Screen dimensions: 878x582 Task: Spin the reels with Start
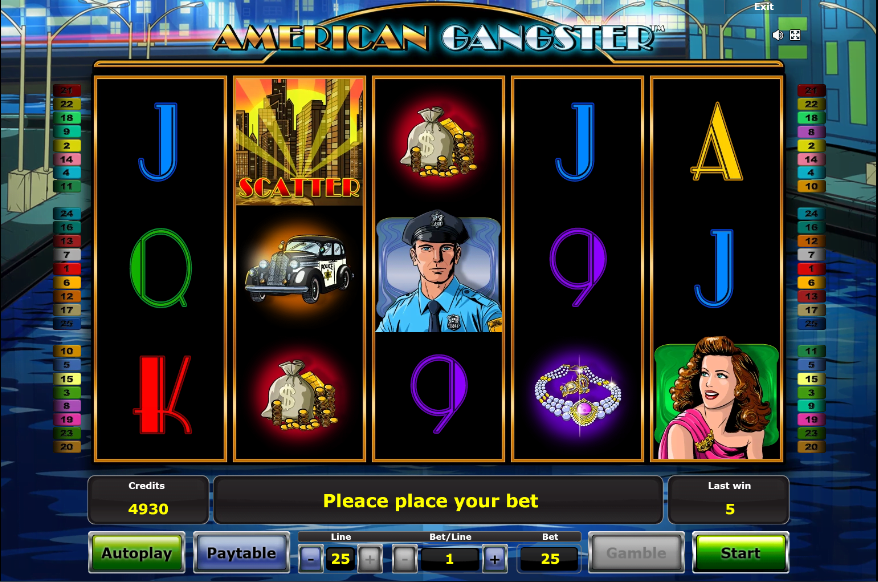740,553
